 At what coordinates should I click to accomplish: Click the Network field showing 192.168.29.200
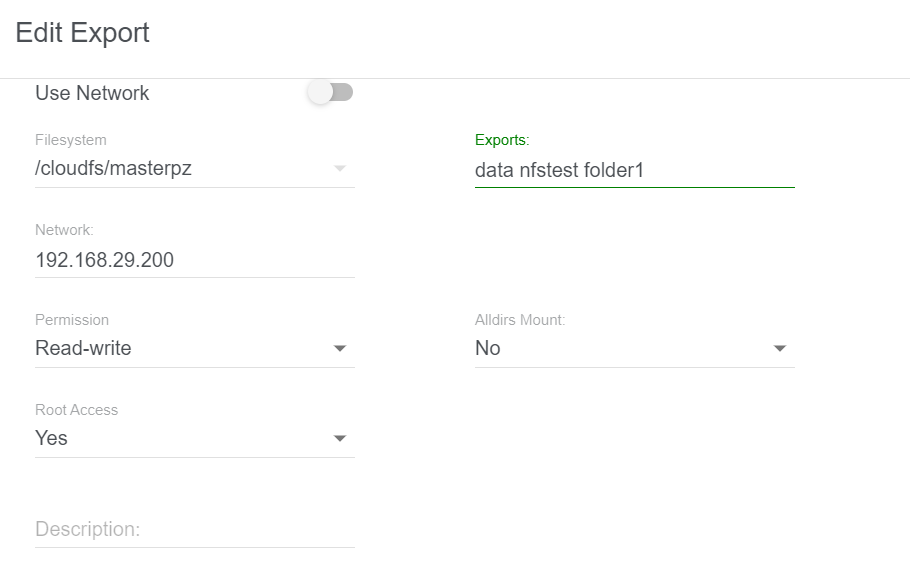194,259
